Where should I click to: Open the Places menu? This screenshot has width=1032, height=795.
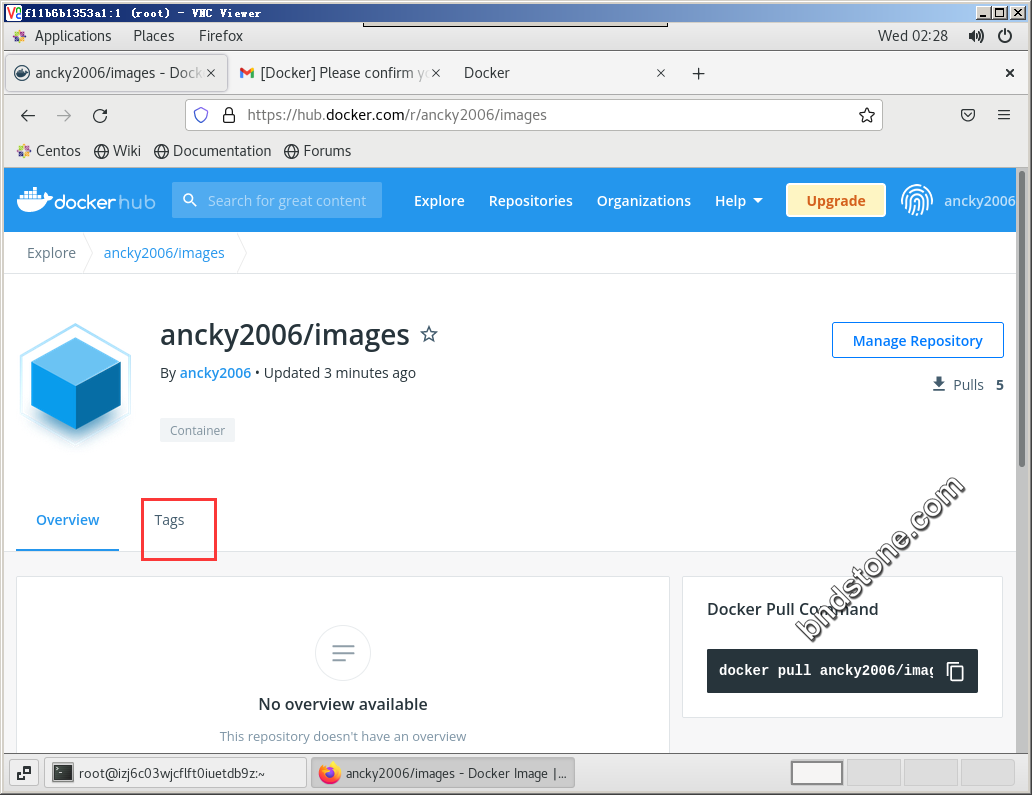point(153,36)
